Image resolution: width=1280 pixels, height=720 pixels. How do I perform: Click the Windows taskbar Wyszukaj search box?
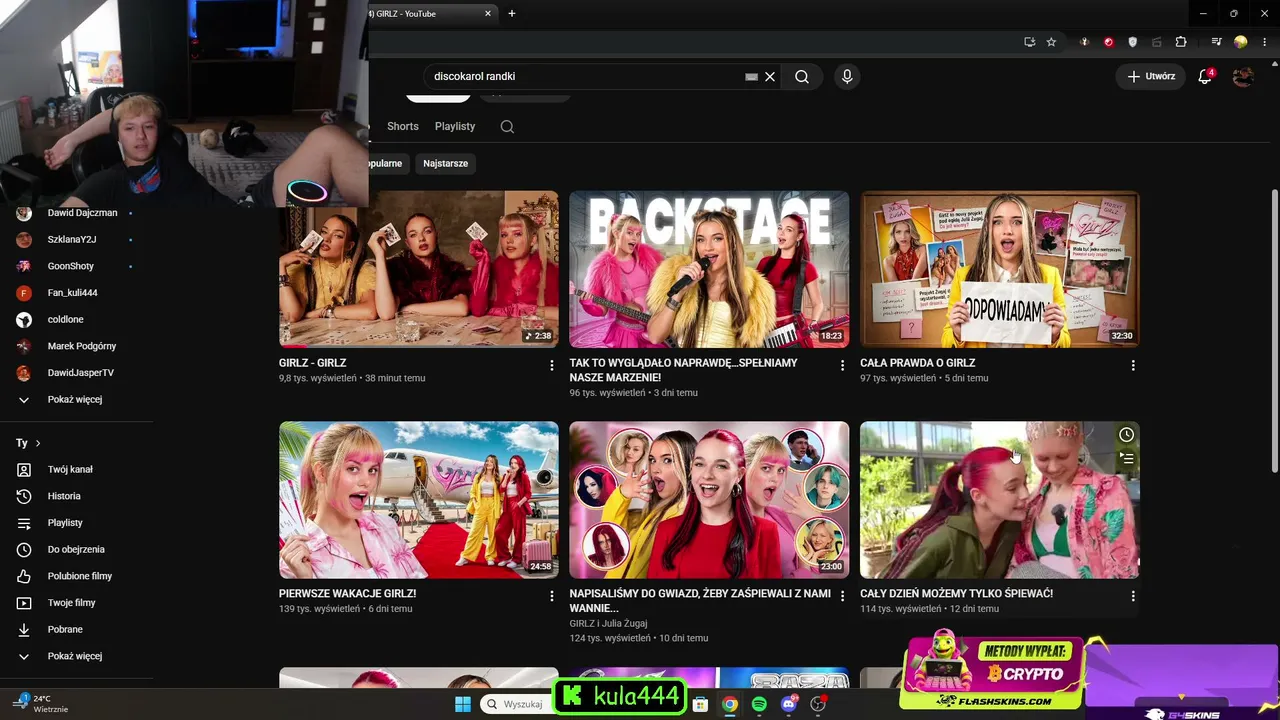tap(516, 704)
